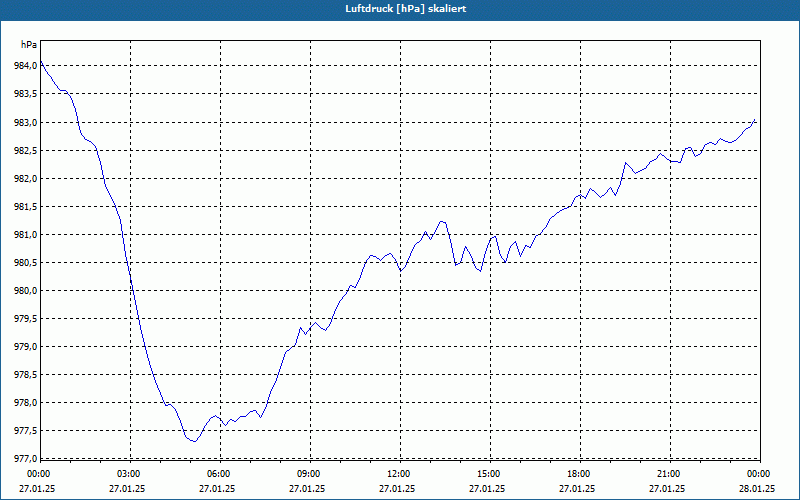
Task: Select the 06:00 time label
Action: pos(220,474)
